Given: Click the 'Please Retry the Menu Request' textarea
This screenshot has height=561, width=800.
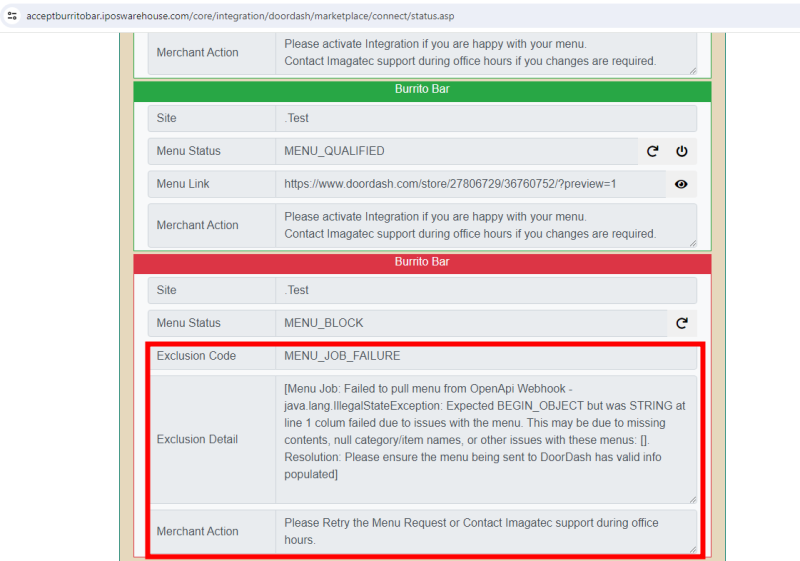Looking at the screenshot, I should (485, 531).
